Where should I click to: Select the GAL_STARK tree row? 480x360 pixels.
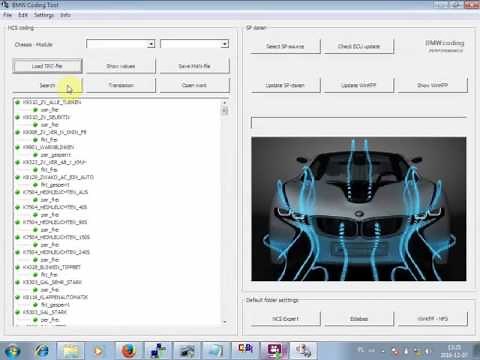(x=44, y=312)
